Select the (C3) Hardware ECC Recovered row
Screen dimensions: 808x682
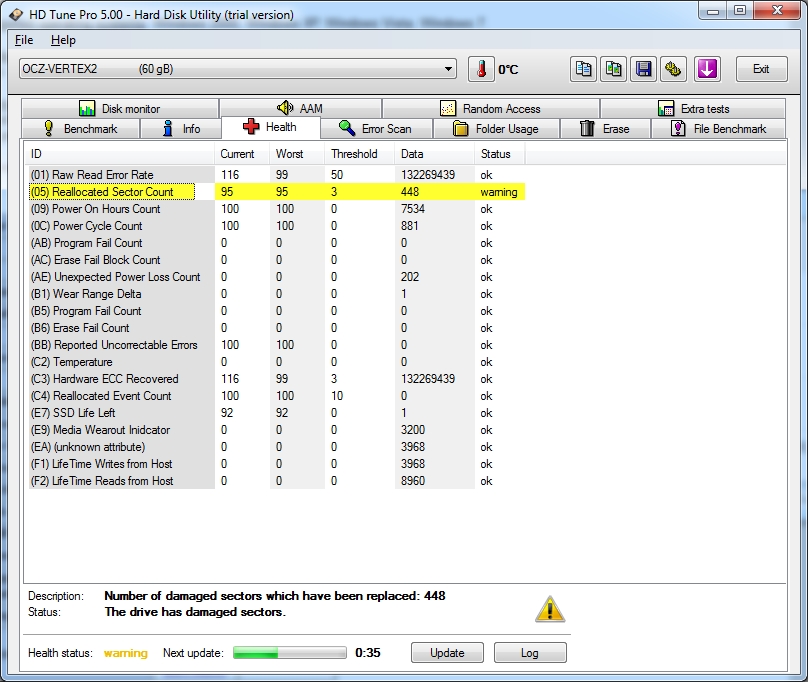(277, 379)
